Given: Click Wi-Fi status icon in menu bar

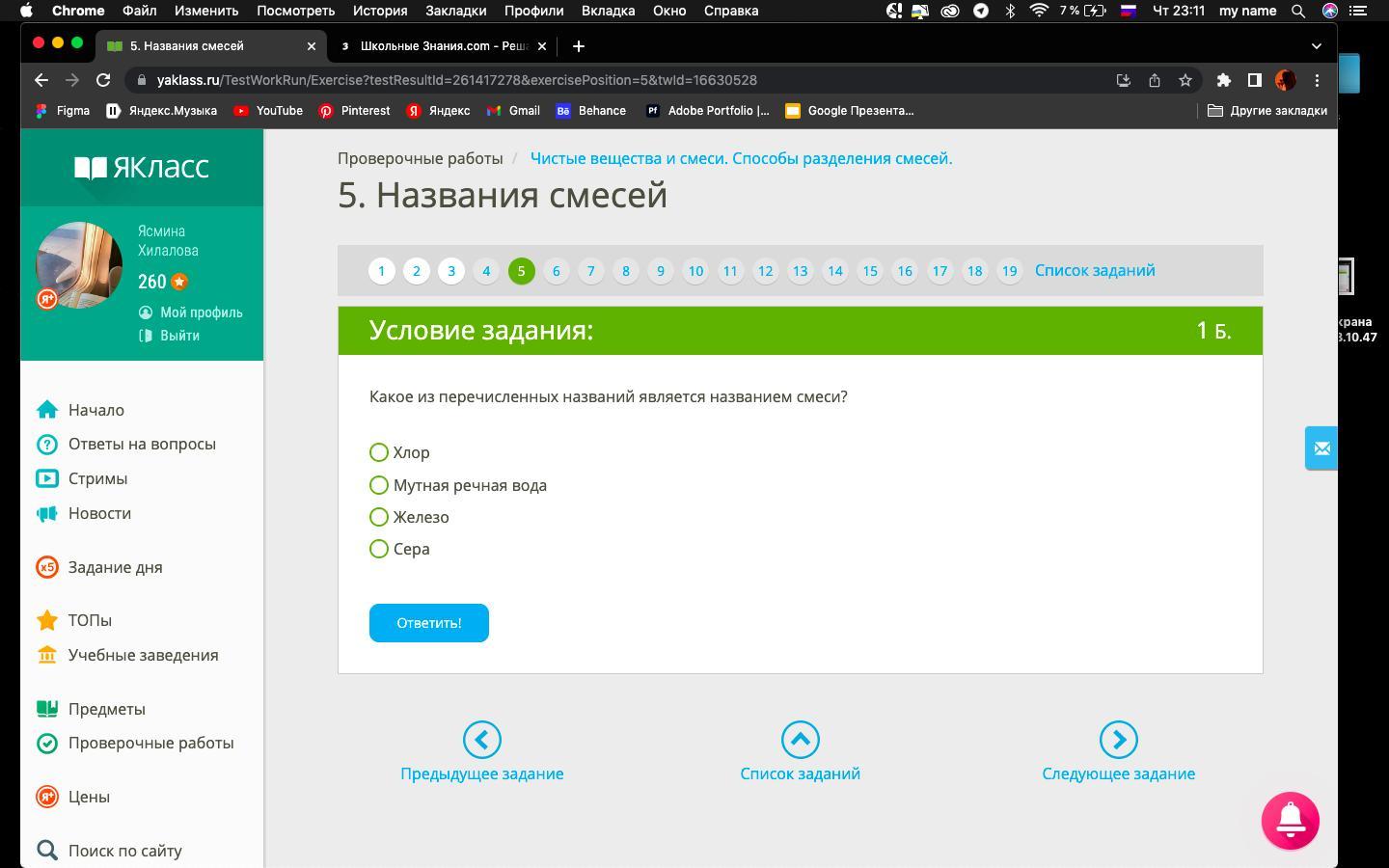Looking at the screenshot, I should (1039, 11).
